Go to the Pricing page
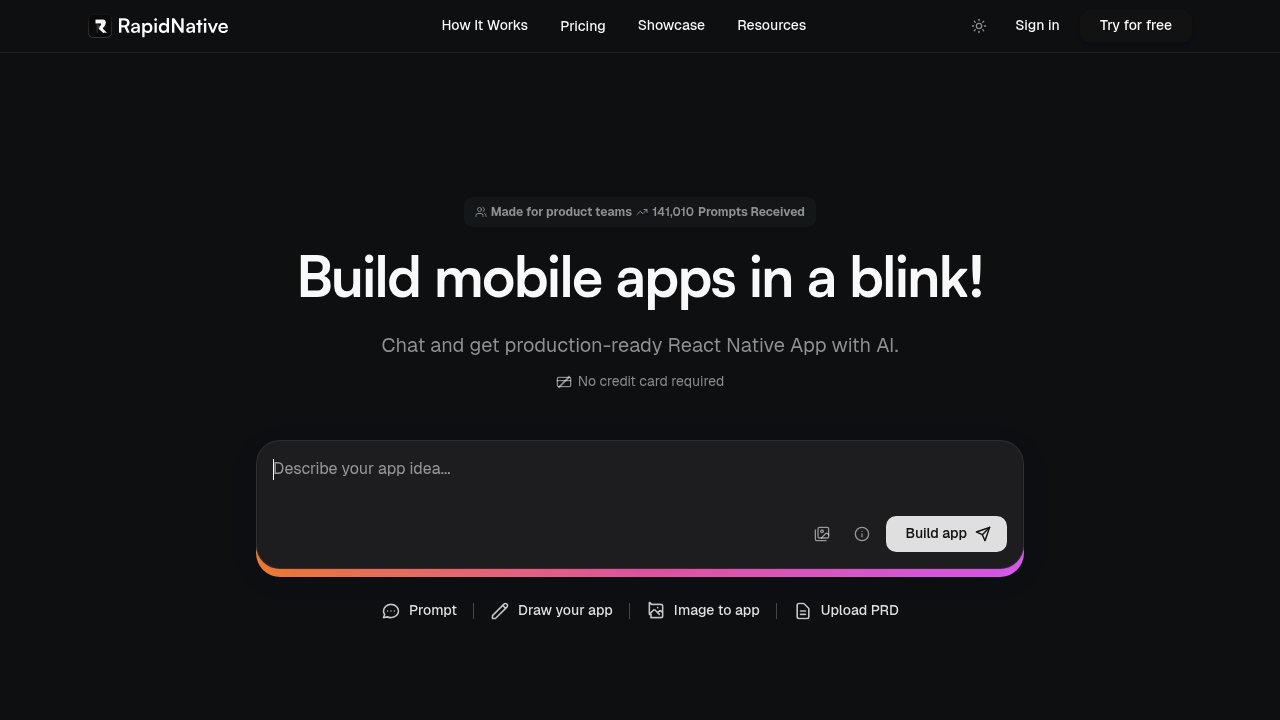Image resolution: width=1280 pixels, height=720 pixels. pos(582,25)
